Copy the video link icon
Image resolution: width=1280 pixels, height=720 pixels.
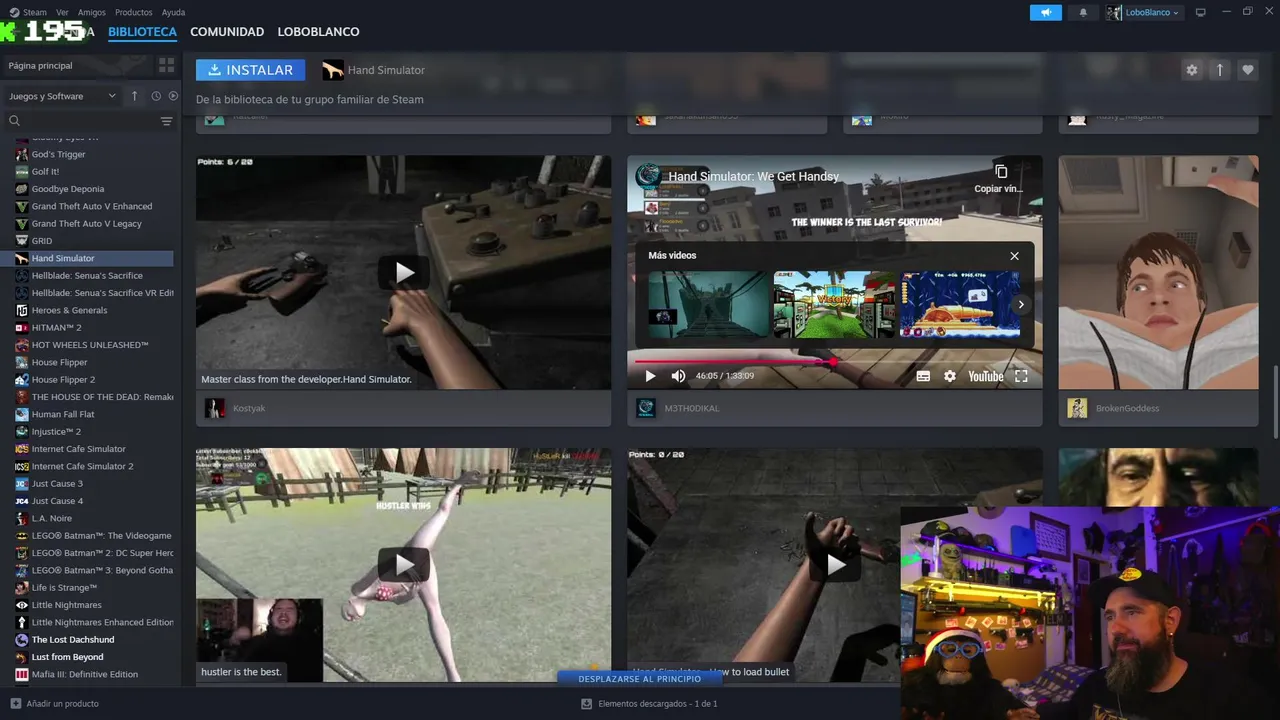[x=1000, y=171]
